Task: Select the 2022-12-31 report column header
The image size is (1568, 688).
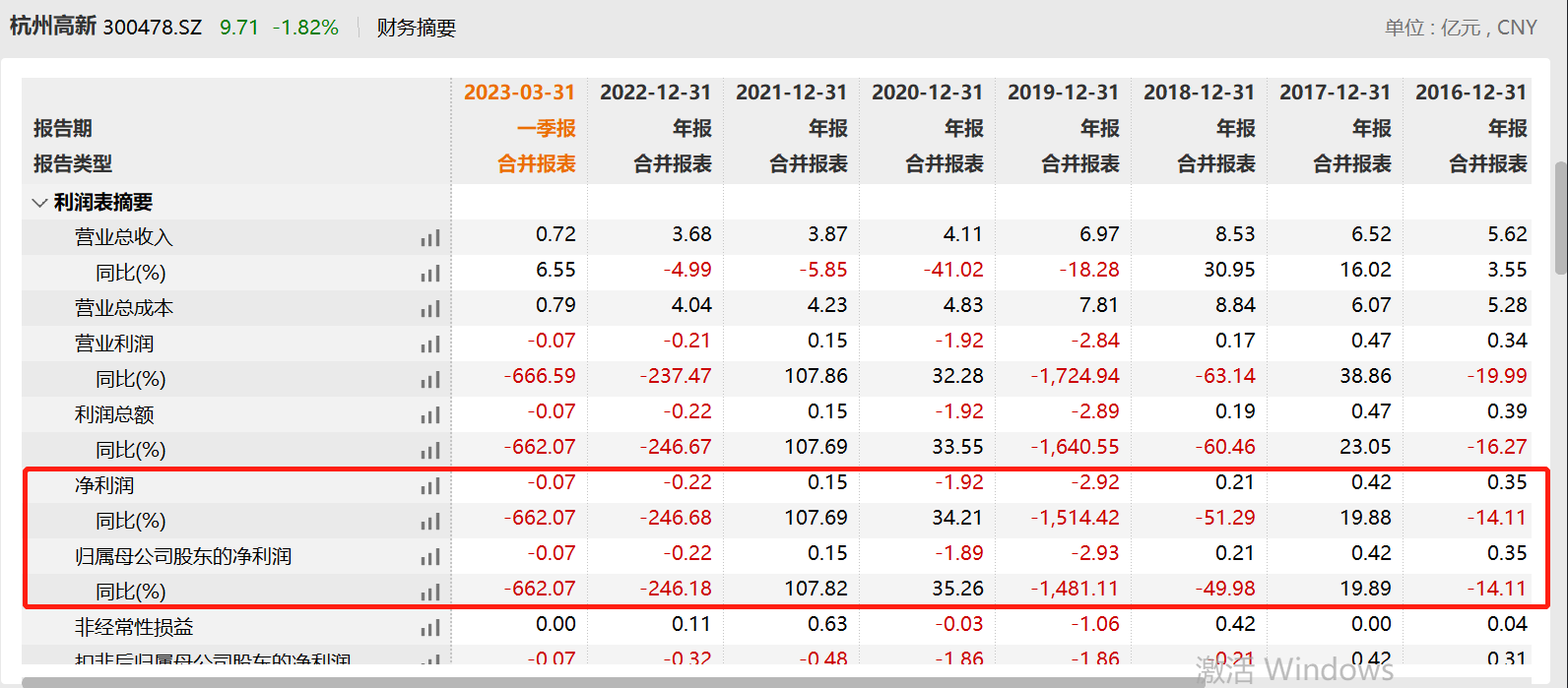Action: [655, 93]
